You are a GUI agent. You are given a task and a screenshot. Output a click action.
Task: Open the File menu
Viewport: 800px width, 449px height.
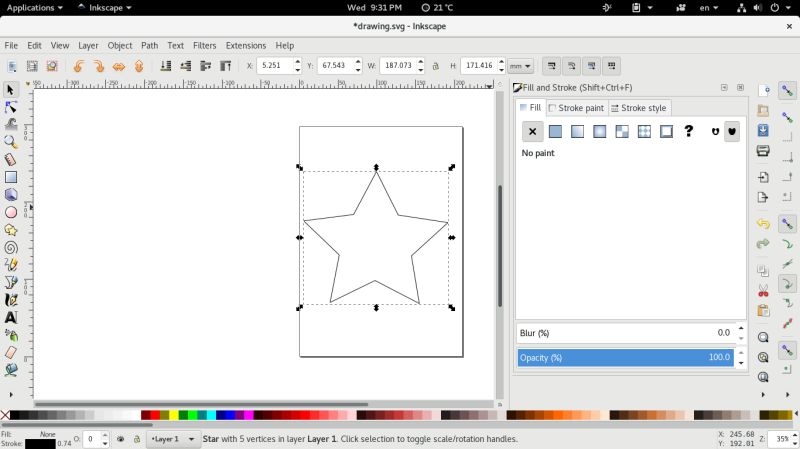[x=11, y=45]
